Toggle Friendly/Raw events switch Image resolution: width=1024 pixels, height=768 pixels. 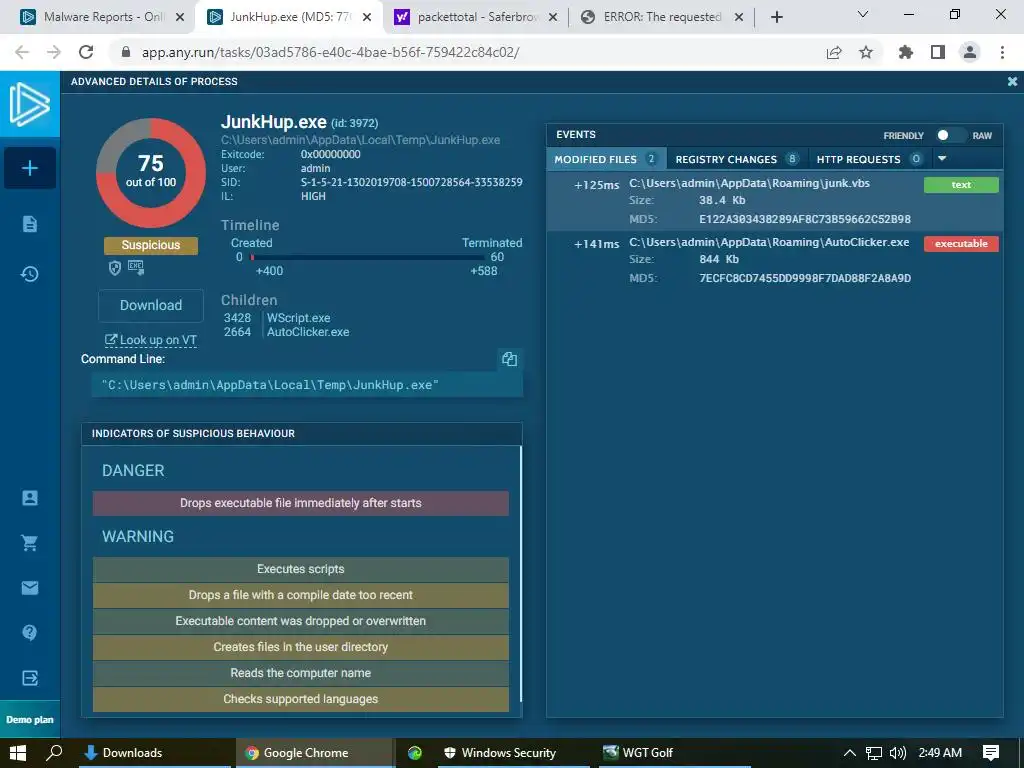tap(950, 135)
